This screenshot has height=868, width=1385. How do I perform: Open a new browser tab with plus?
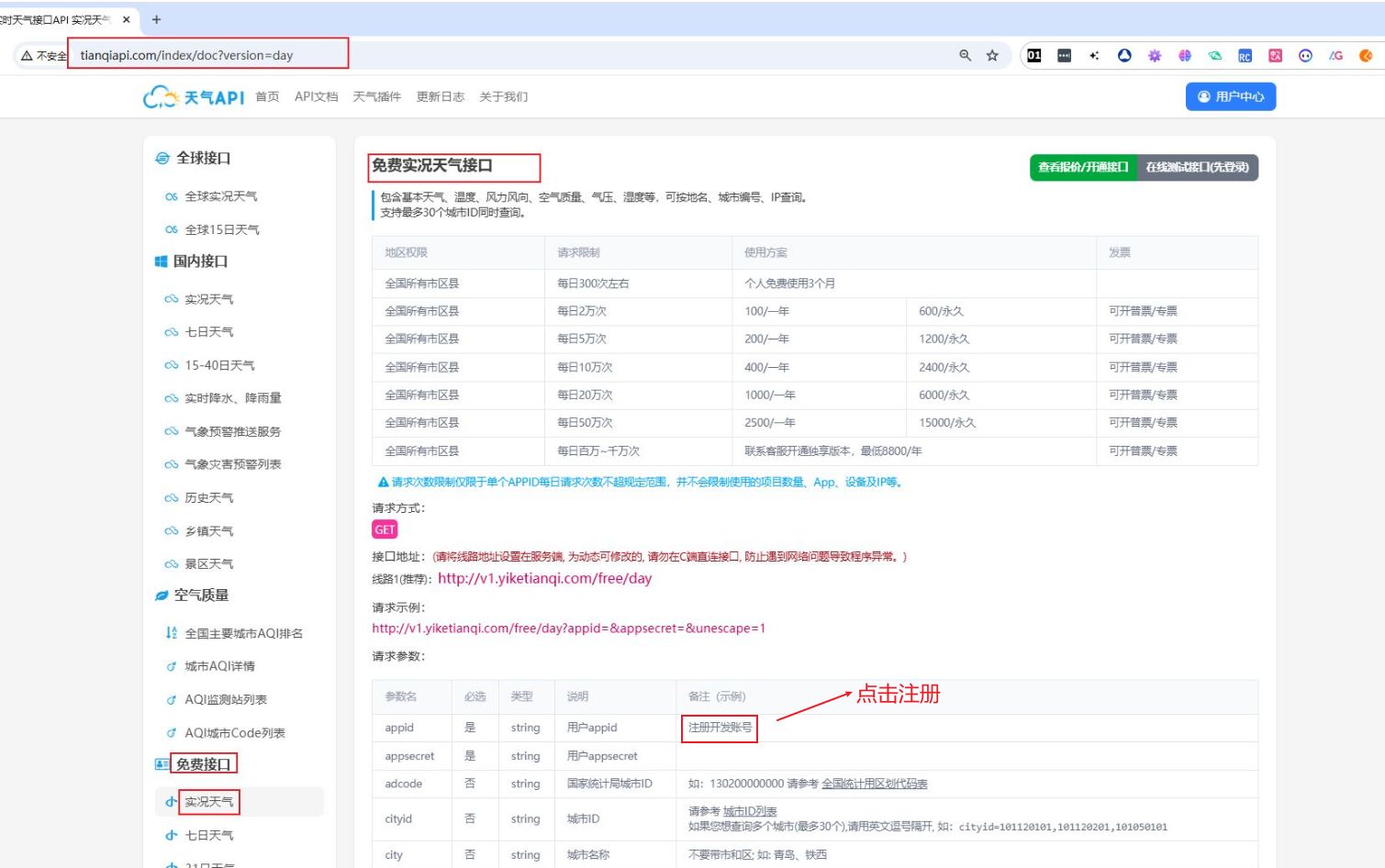[156, 19]
